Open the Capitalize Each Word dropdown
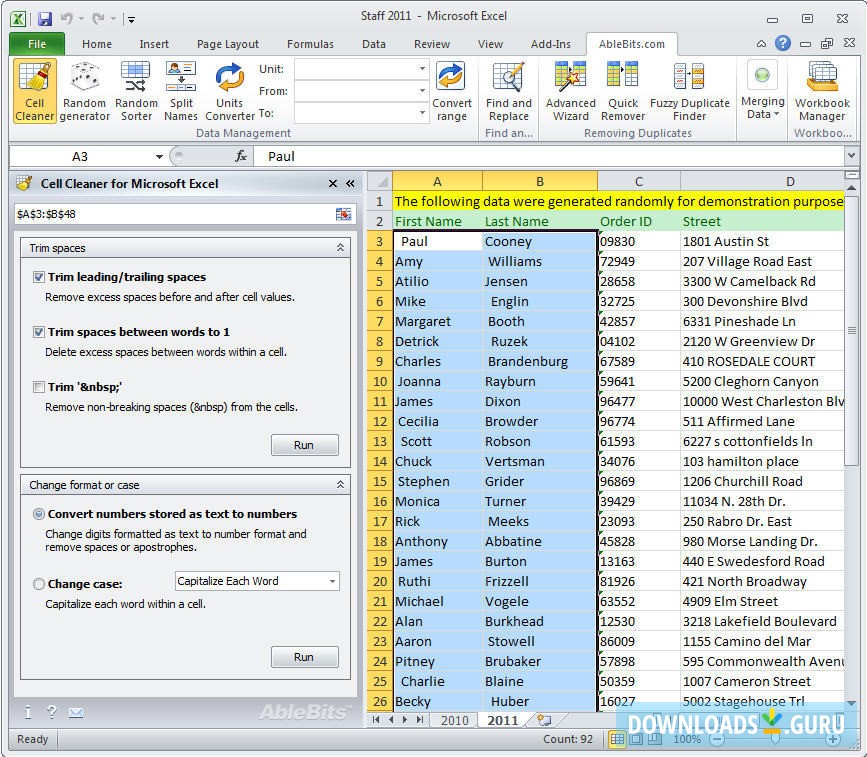Screen dimensions: 867x757 (x=333, y=581)
